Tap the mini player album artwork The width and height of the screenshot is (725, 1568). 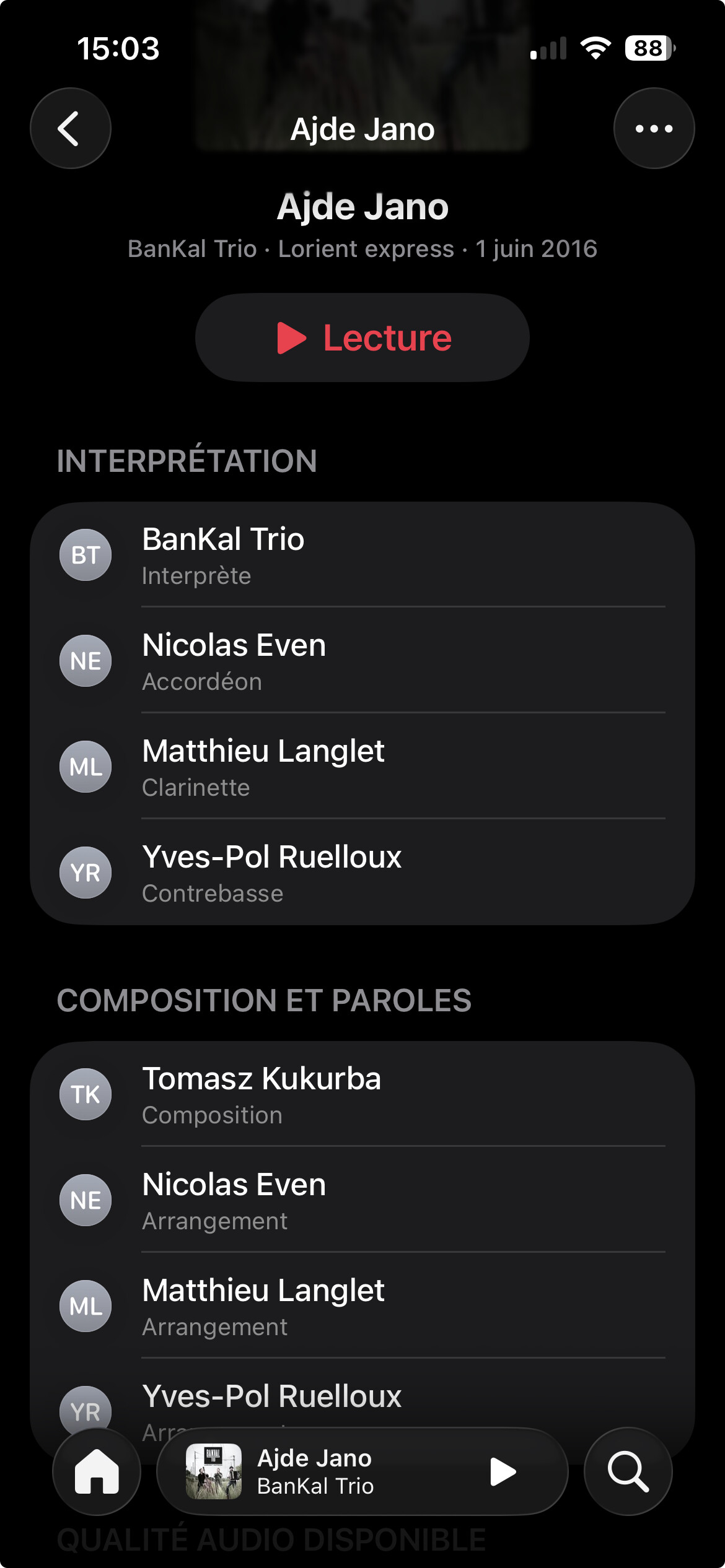point(214,1471)
